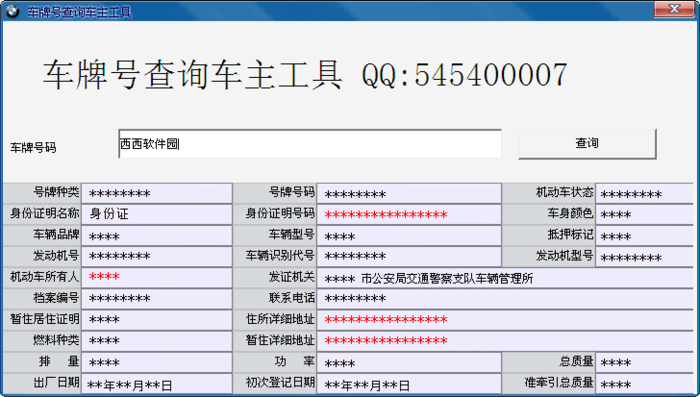Click the 车辆识别代号 value field

point(409,256)
